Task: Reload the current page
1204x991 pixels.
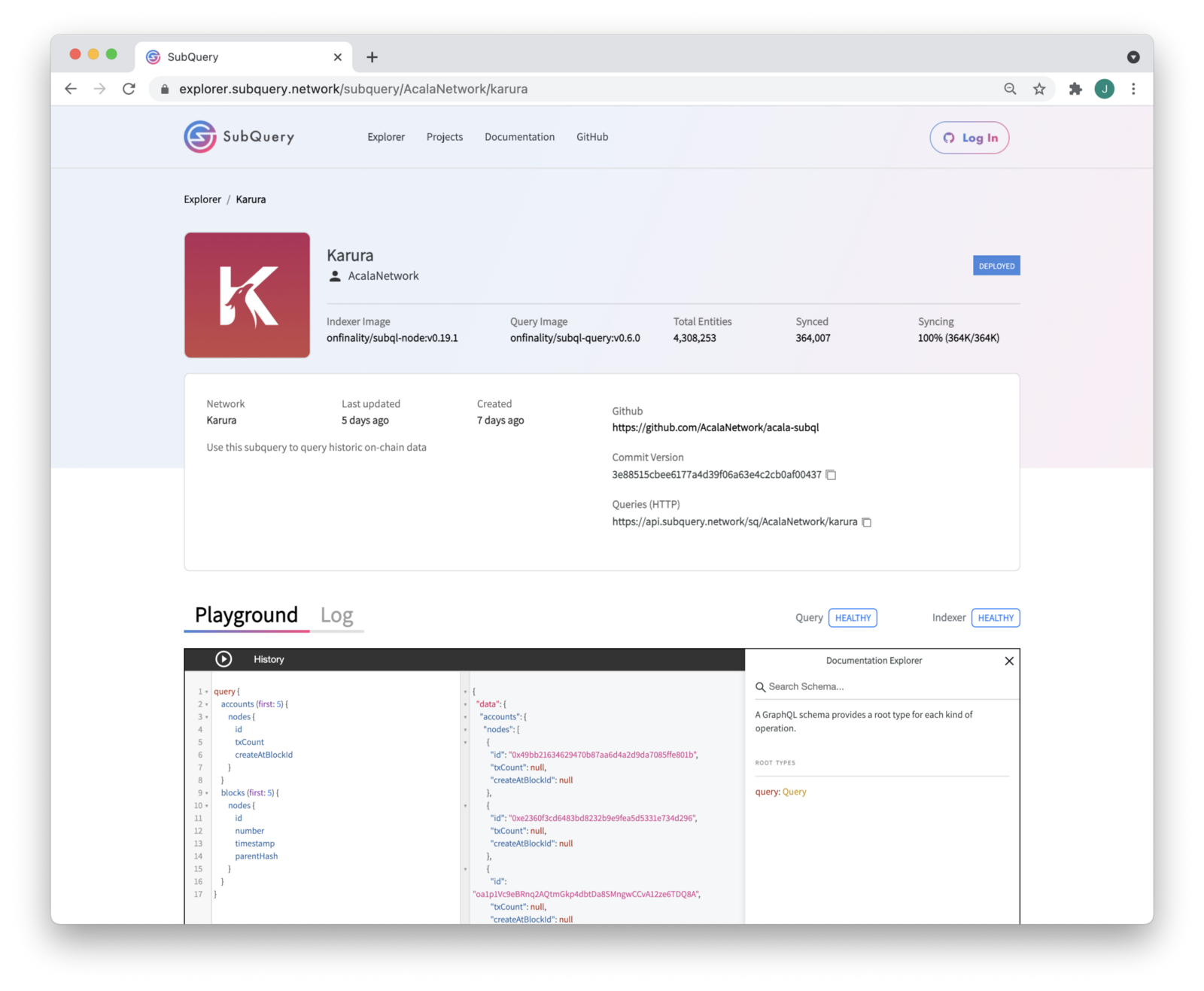Action: click(x=129, y=89)
